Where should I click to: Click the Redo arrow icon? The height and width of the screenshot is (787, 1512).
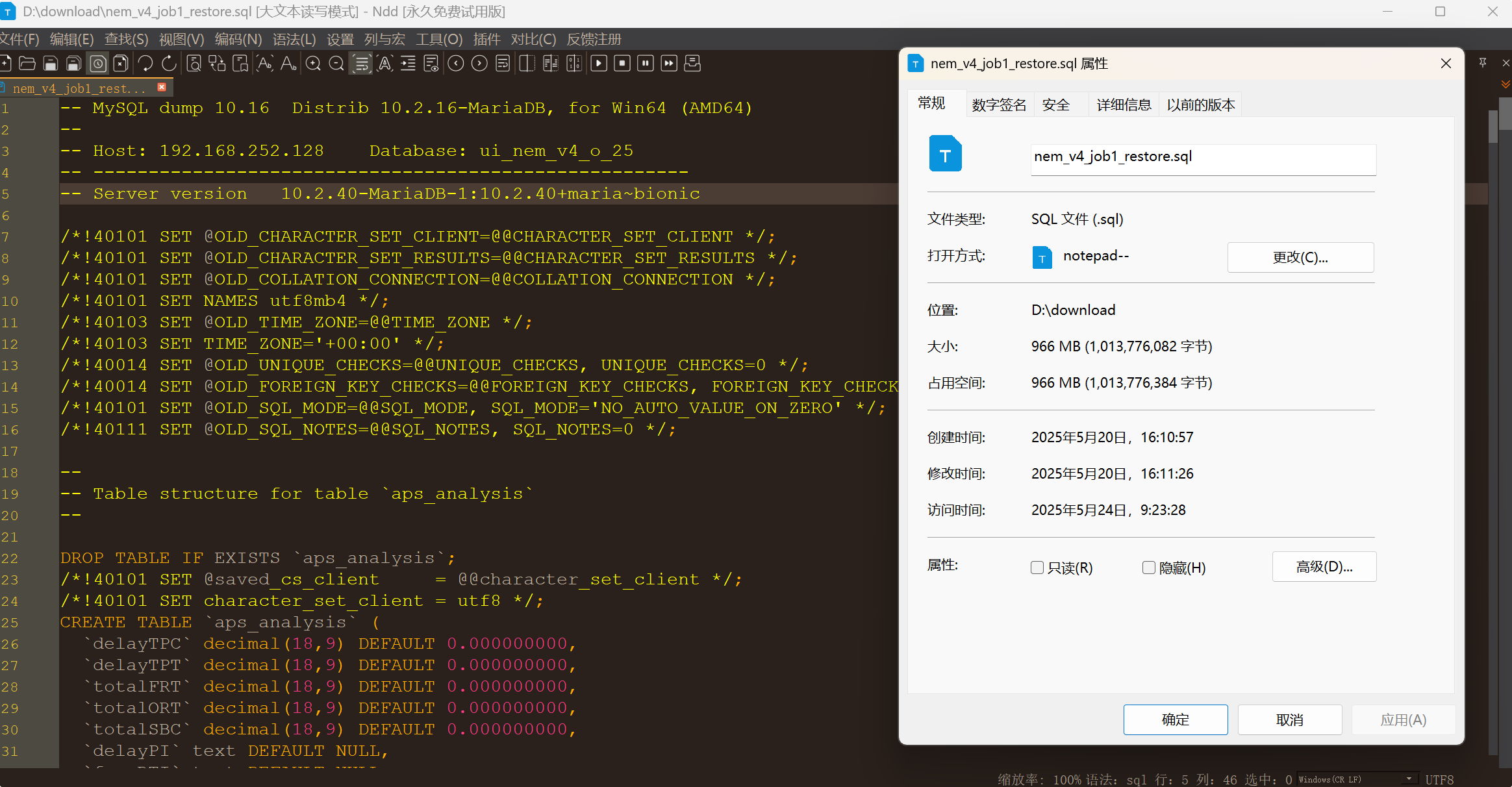tap(169, 63)
